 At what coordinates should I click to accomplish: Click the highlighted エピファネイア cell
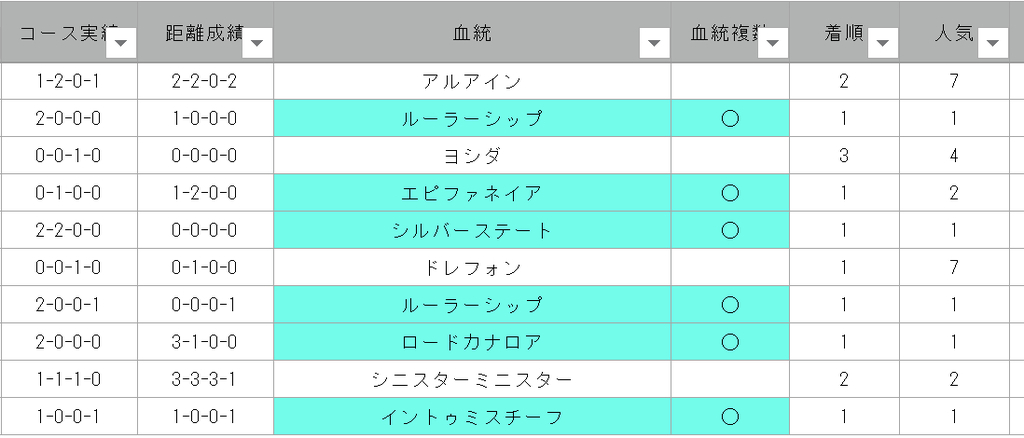click(x=472, y=193)
